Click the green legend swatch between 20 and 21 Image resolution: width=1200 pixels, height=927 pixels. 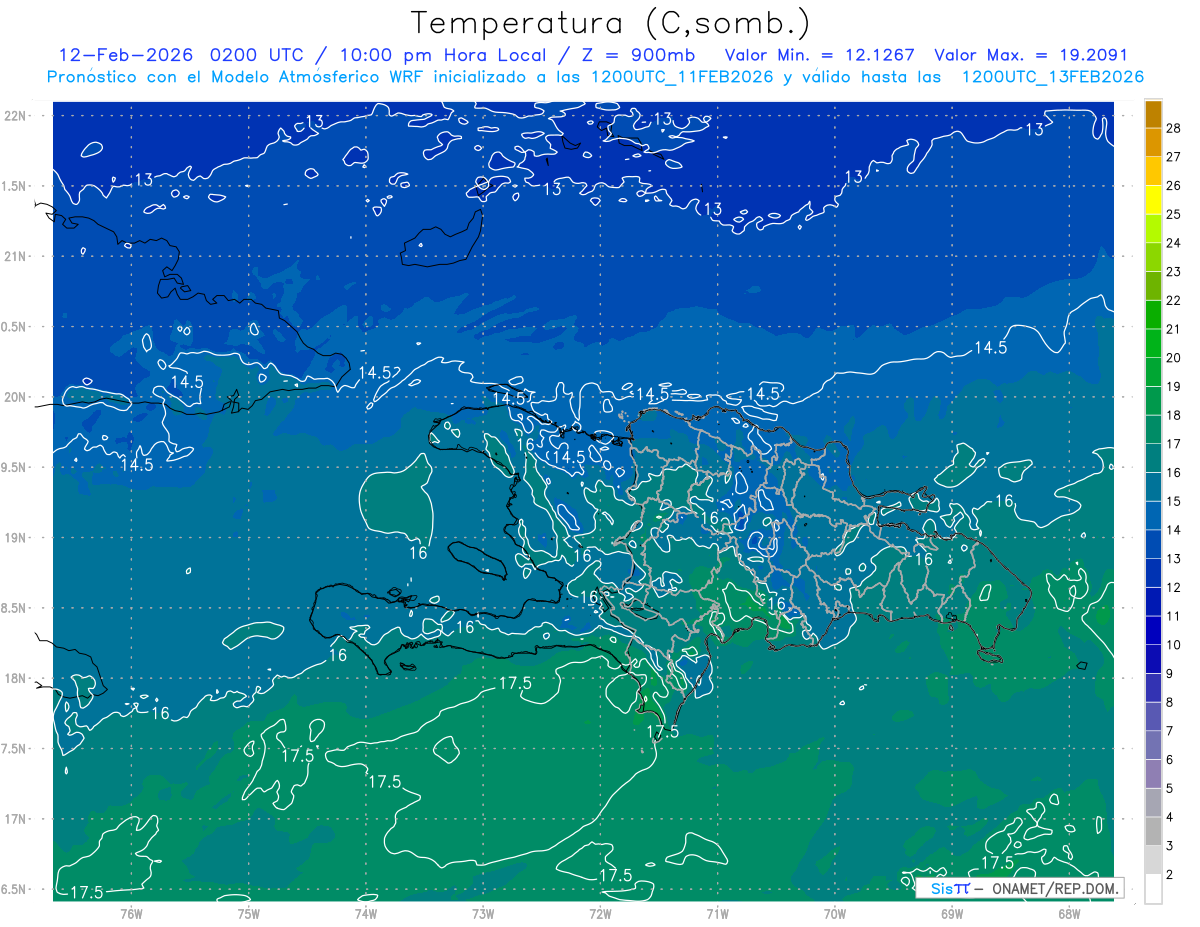[x=1153, y=343]
